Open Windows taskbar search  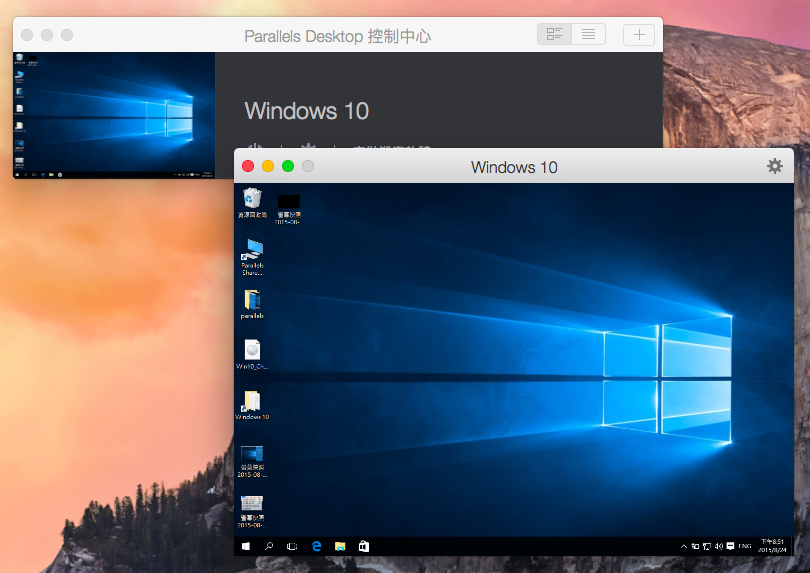[x=269, y=546]
